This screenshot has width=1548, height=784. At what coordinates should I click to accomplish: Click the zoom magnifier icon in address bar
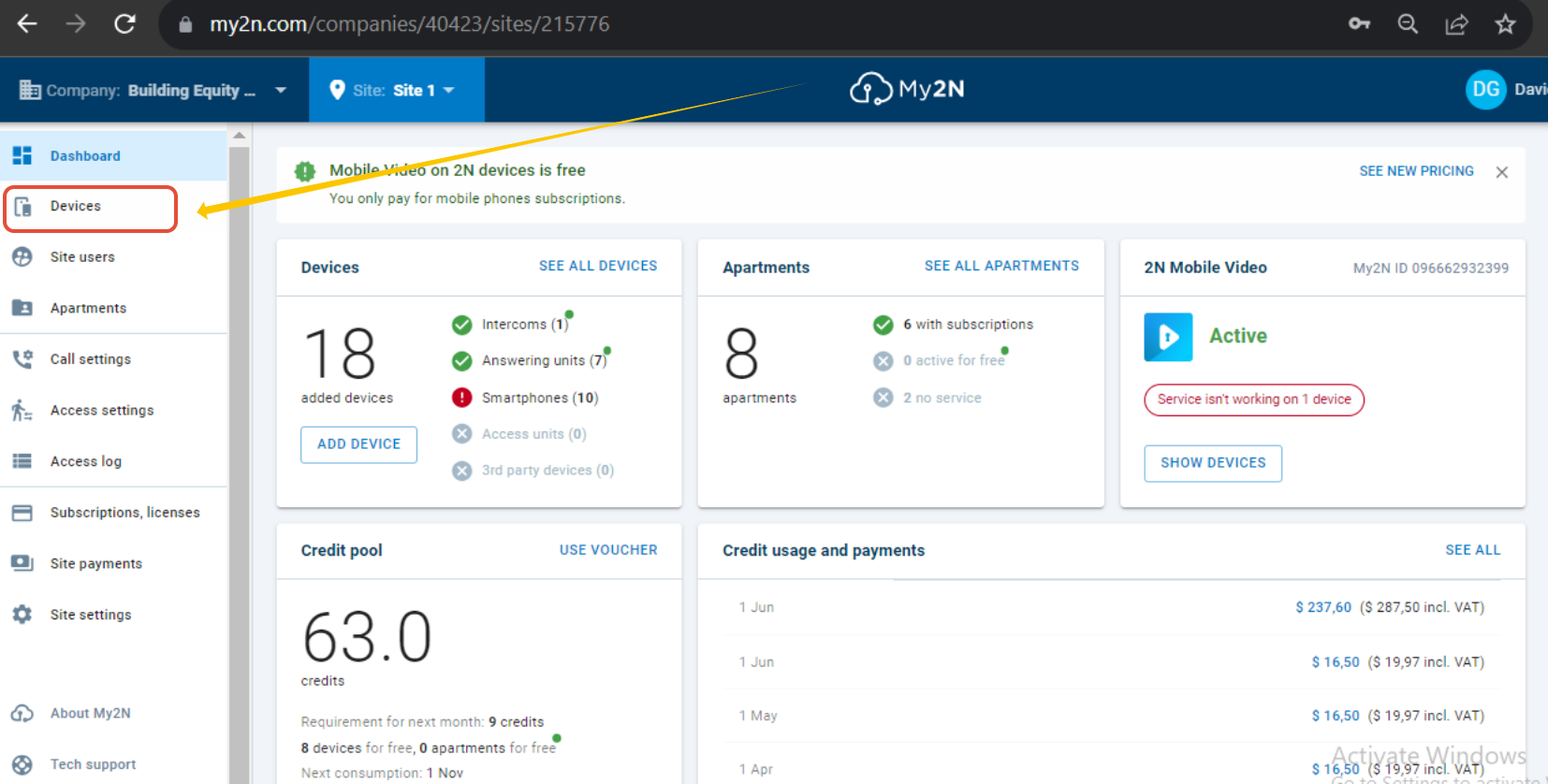pos(1408,23)
